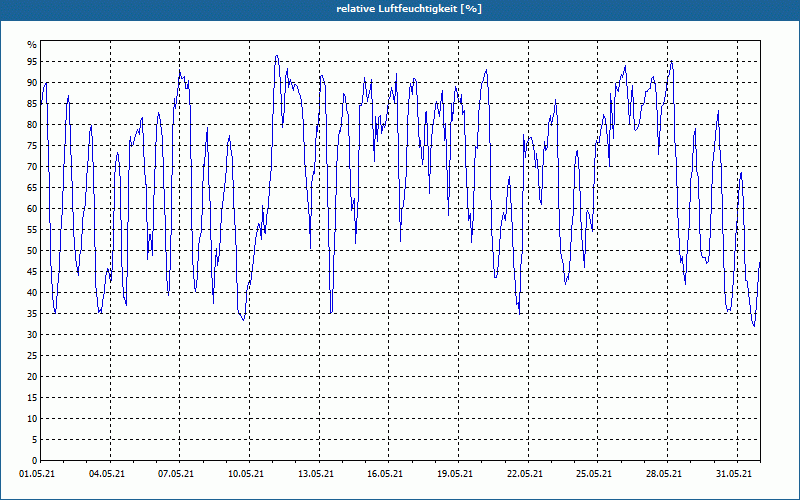The width and height of the screenshot is (800, 500).
Task: Click the chart title 'relative Luftfeuchtigkeit [%]'
Action: pos(409,9)
